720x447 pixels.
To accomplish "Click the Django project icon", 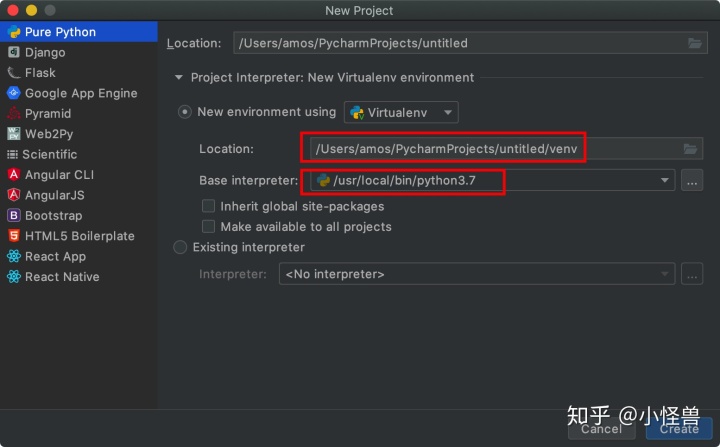I will 14,52.
